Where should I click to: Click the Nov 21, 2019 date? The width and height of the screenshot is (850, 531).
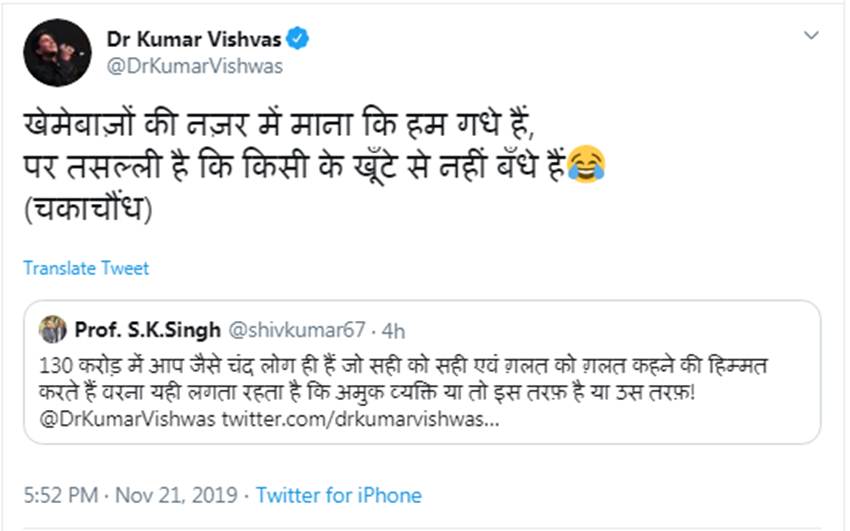click(176, 495)
